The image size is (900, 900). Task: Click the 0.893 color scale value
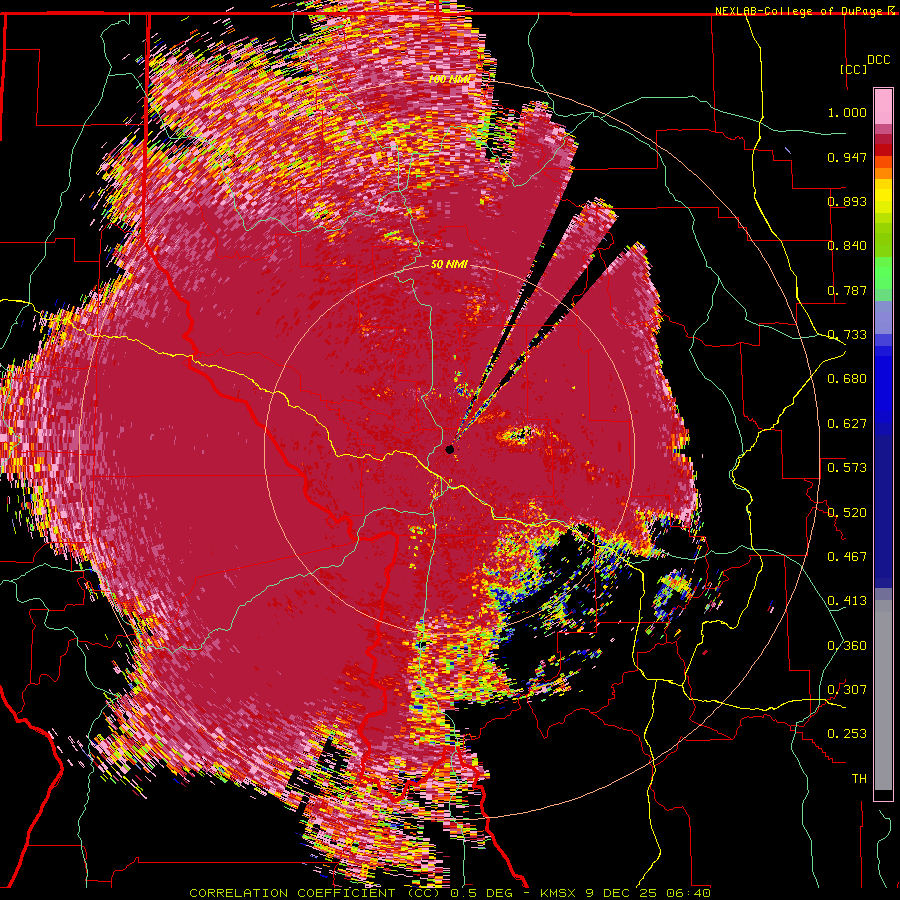point(847,201)
